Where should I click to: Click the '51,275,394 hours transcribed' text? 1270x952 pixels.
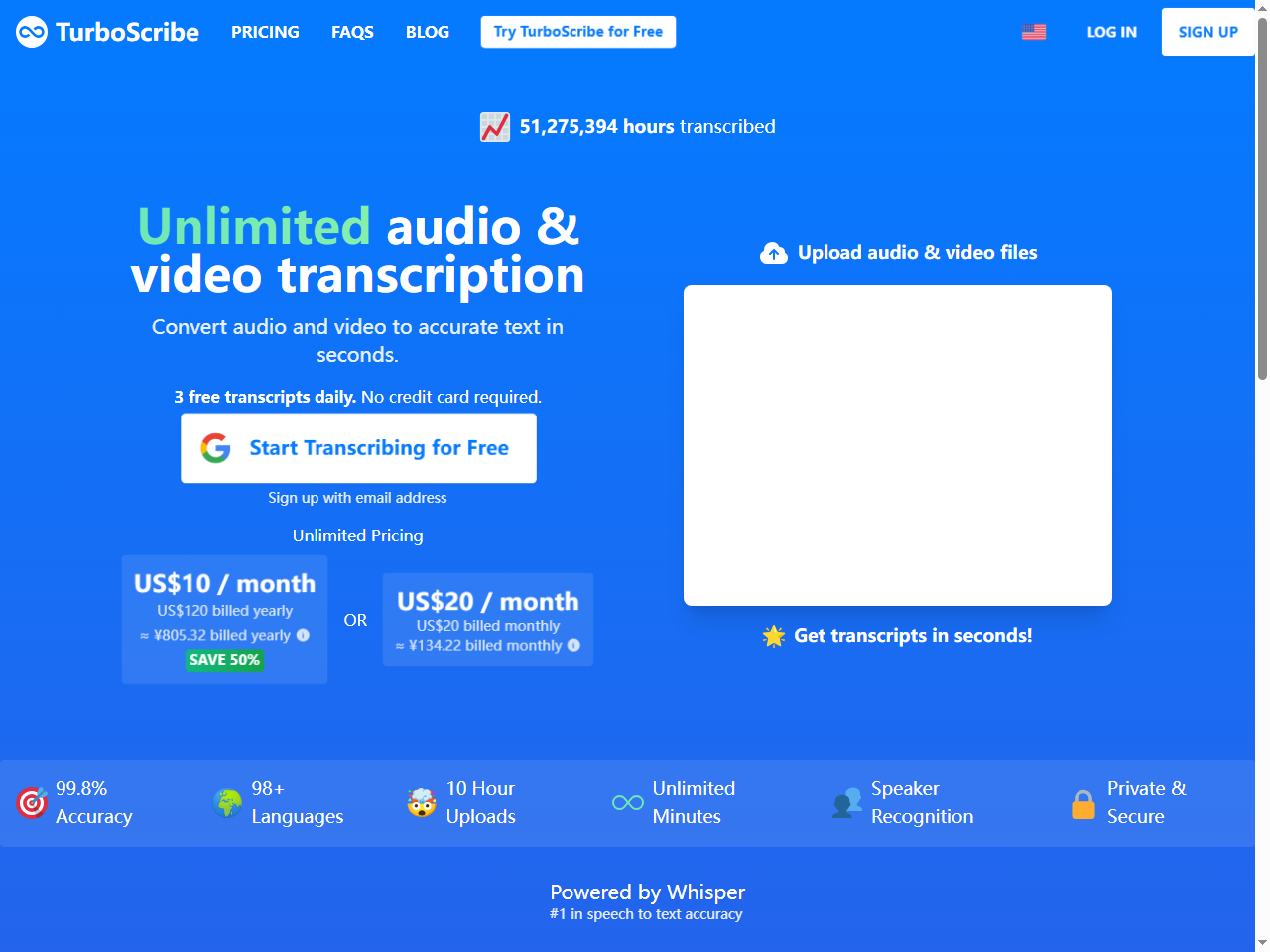648,127
